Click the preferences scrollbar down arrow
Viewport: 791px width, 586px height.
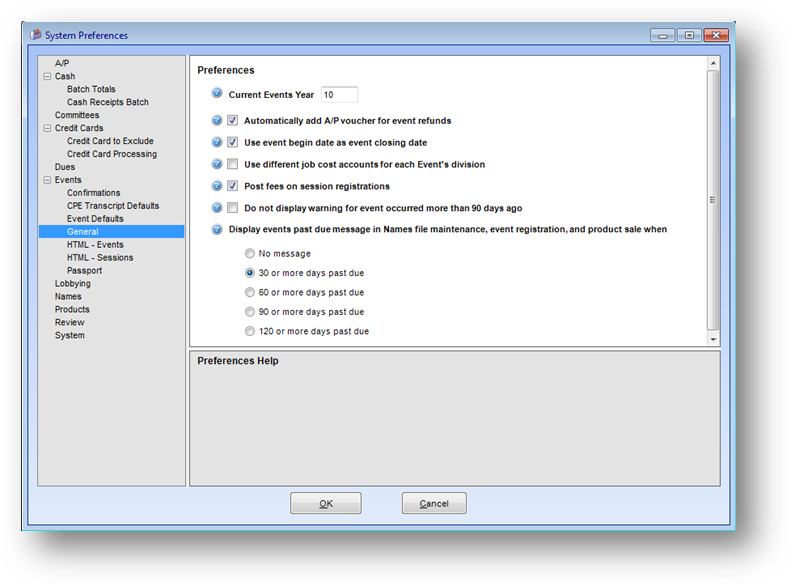[x=713, y=339]
